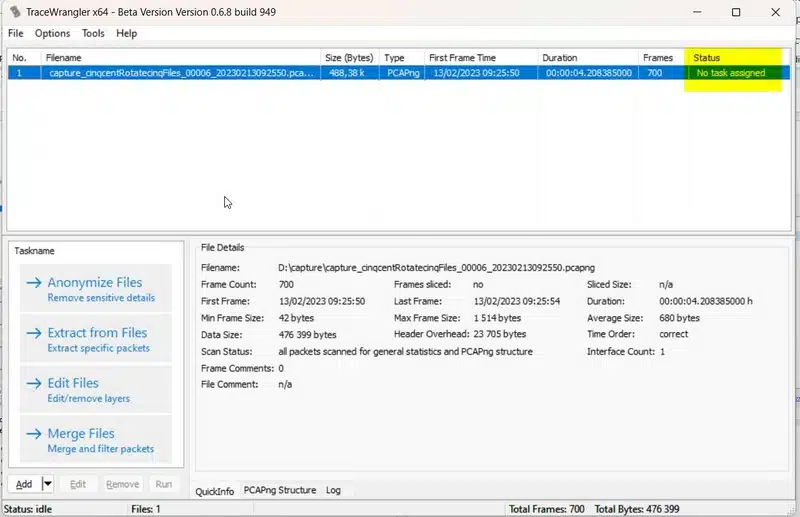This screenshot has height=517, width=800.
Task: Open the File menu
Action: (16, 33)
